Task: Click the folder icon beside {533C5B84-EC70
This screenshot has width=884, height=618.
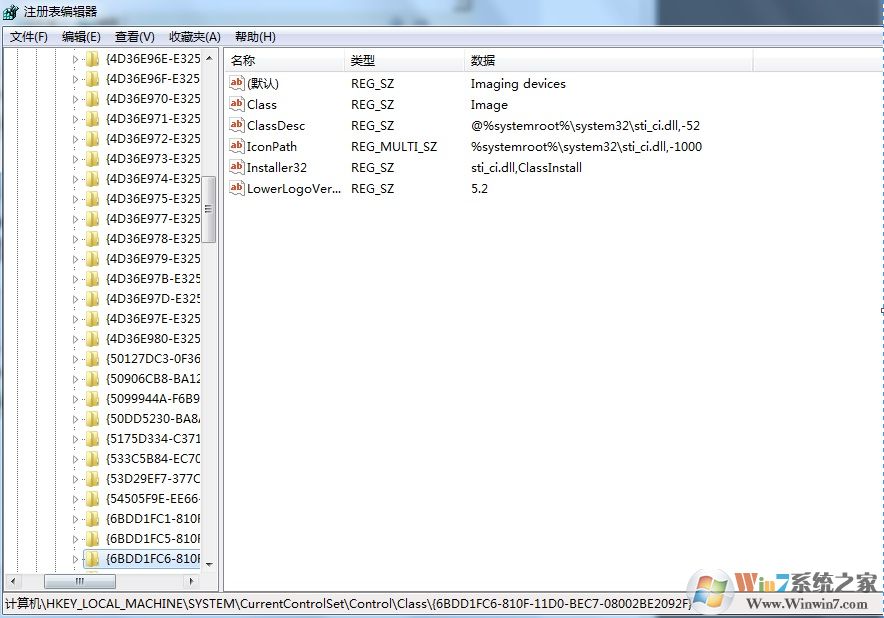Action: 91,458
